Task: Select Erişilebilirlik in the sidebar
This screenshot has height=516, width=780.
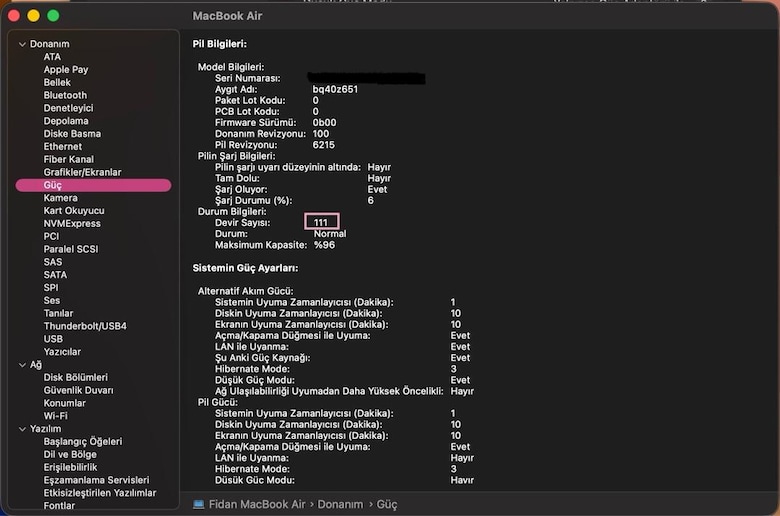Action: point(71,467)
